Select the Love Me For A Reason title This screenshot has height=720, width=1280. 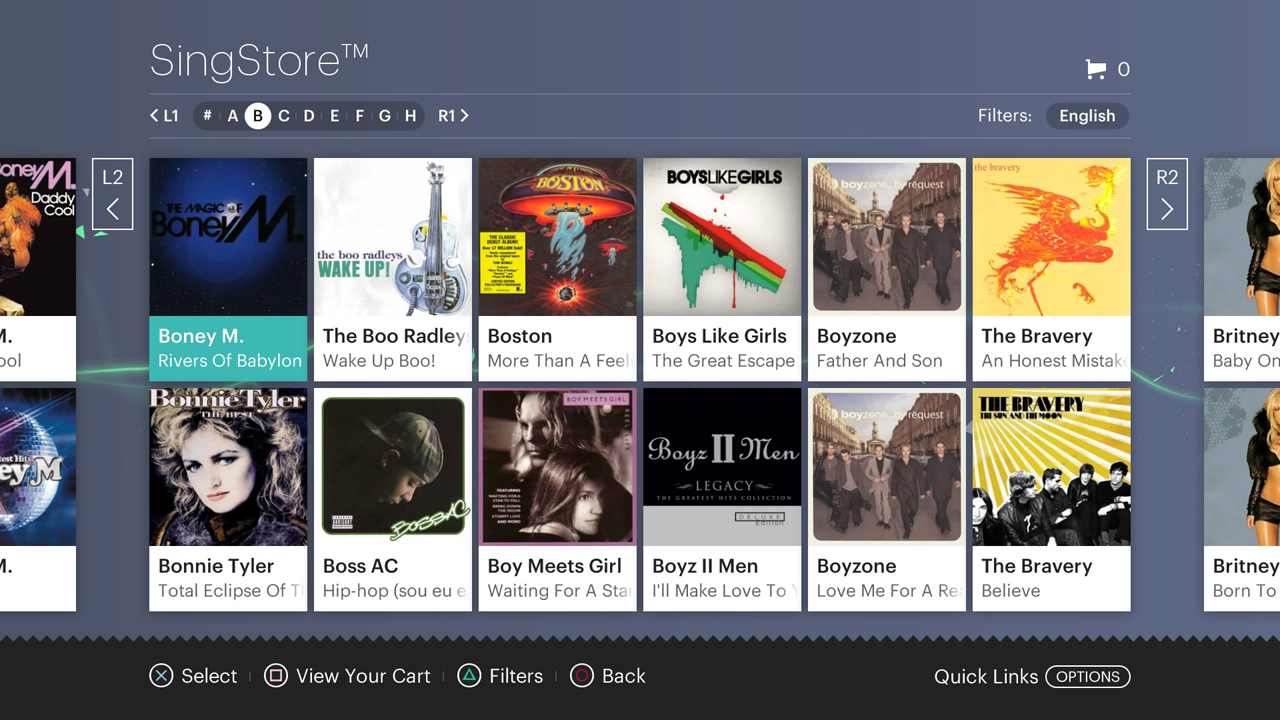[x=889, y=591]
